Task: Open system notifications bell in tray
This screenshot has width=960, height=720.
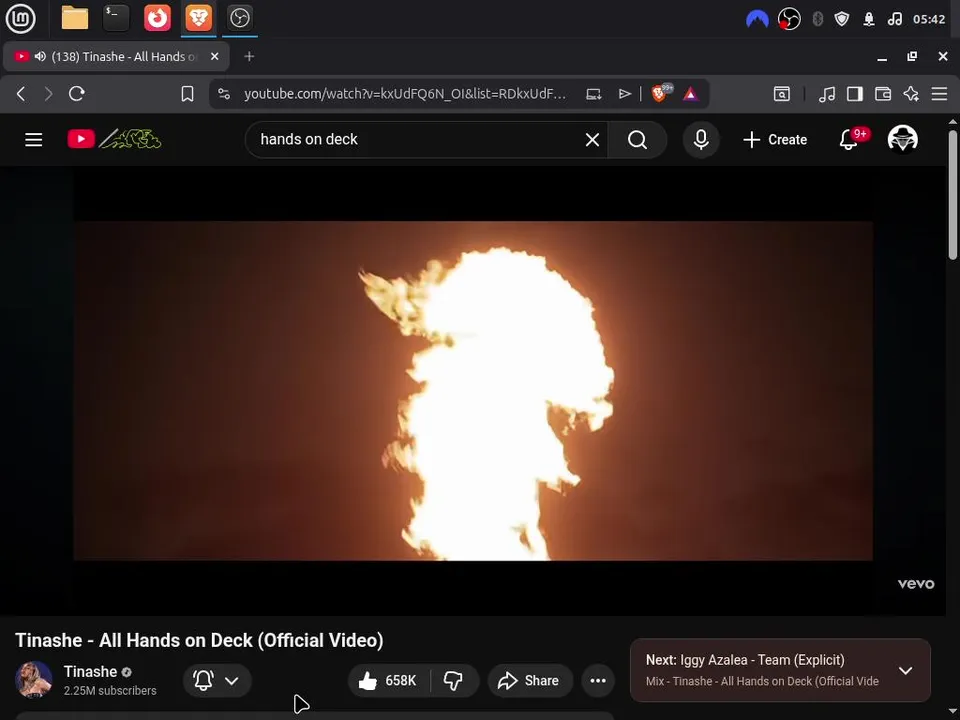Action: 869,19
